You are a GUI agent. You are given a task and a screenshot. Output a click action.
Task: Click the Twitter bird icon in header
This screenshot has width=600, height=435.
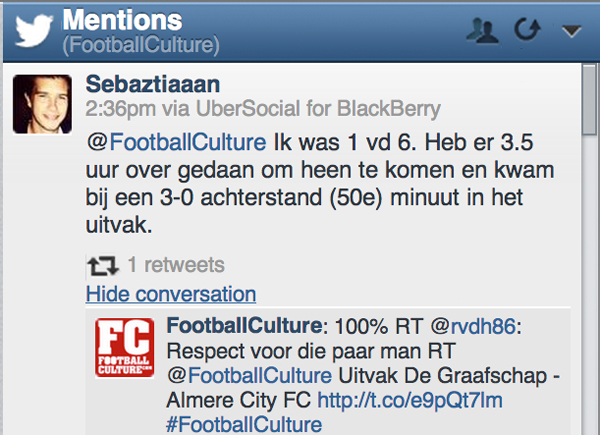click(x=32, y=30)
